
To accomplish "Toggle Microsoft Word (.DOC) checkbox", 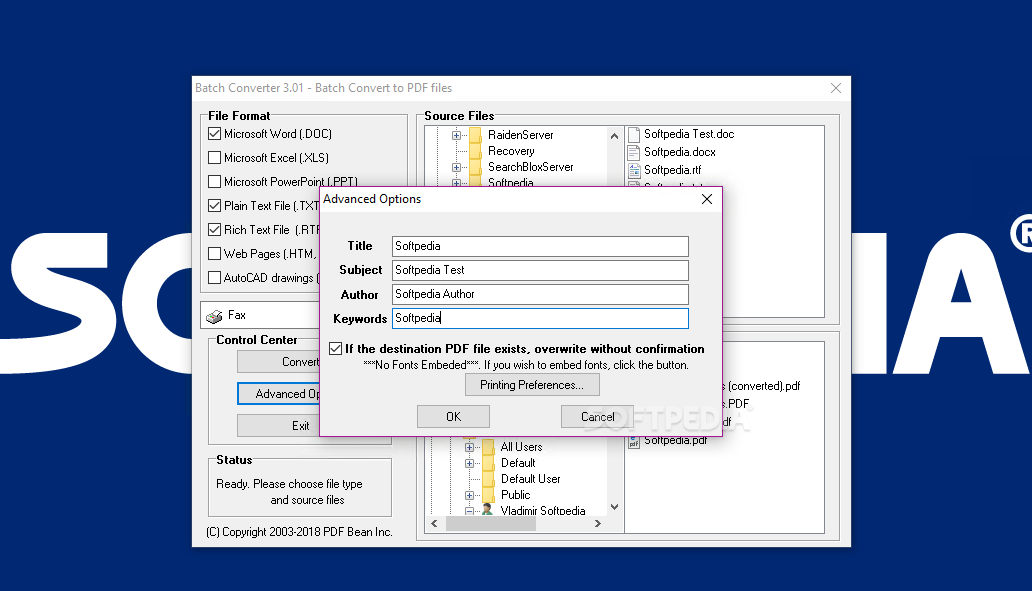I will point(214,134).
